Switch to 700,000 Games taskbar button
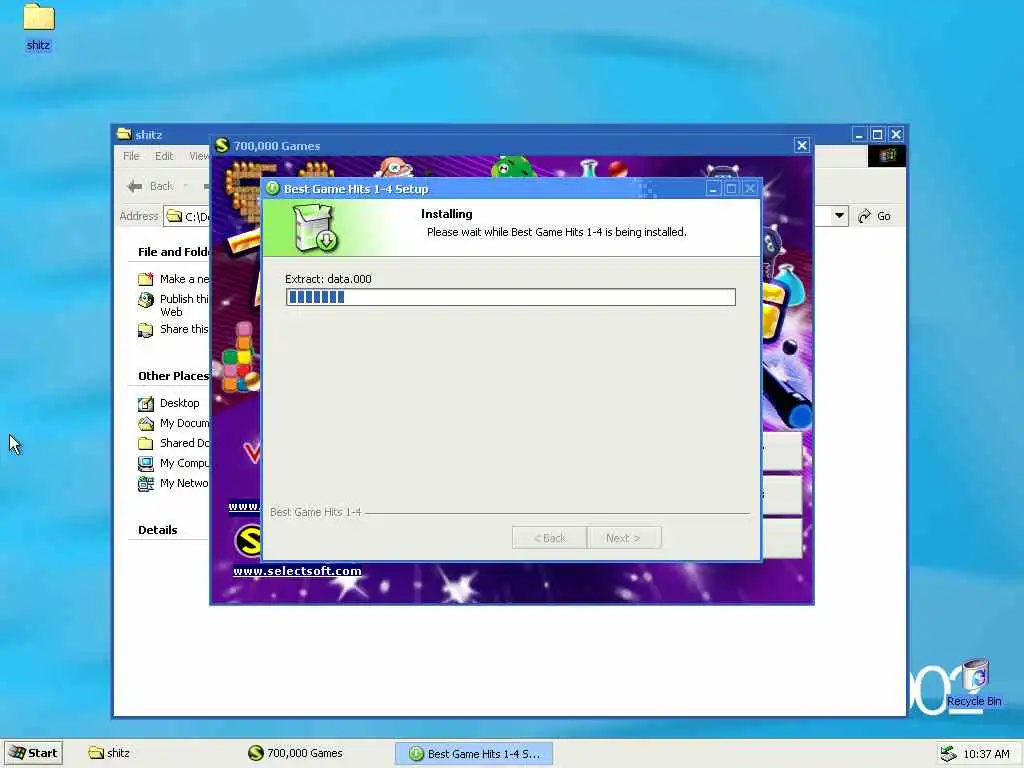This screenshot has height=768, width=1024. [x=295, y=753]
